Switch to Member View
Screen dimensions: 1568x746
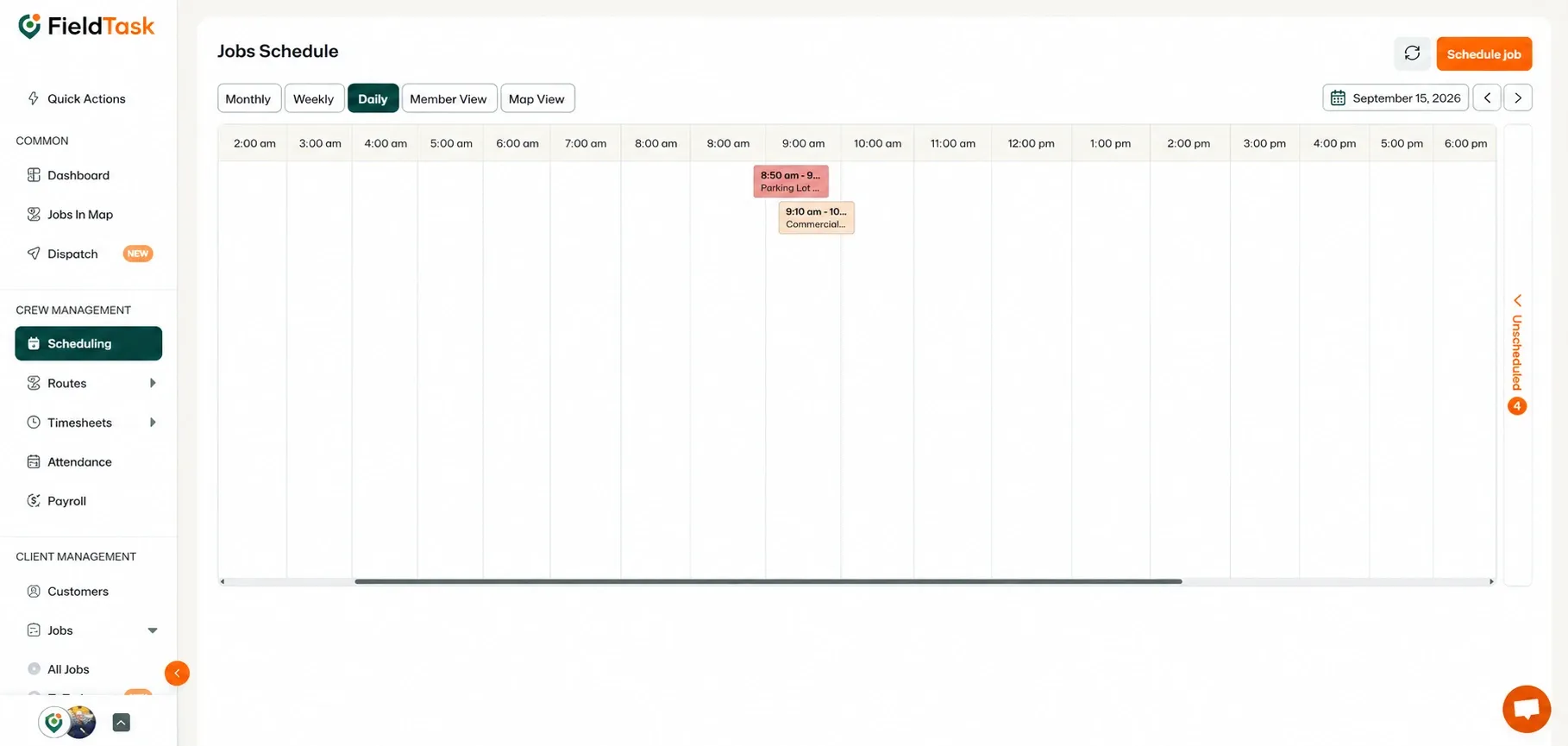click(x=448, y=98)
